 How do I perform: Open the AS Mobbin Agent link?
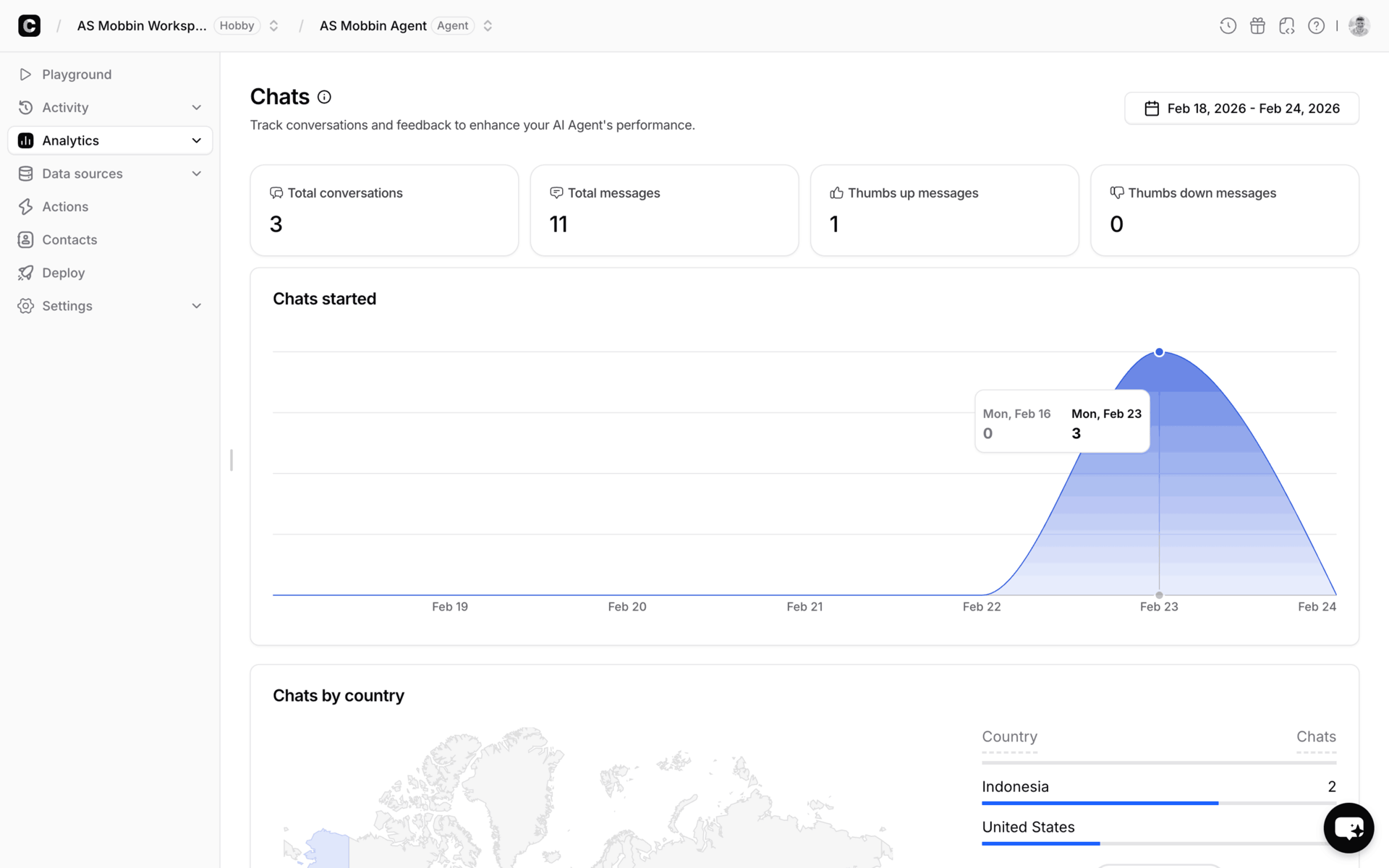pos(373,26)
